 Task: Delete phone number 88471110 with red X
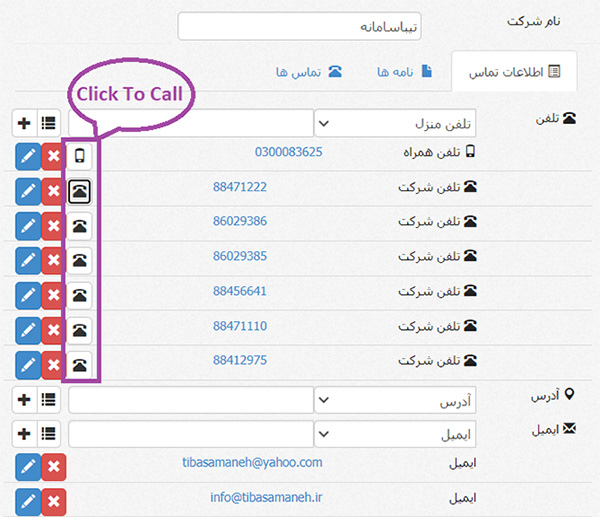[x=54, y=330]
